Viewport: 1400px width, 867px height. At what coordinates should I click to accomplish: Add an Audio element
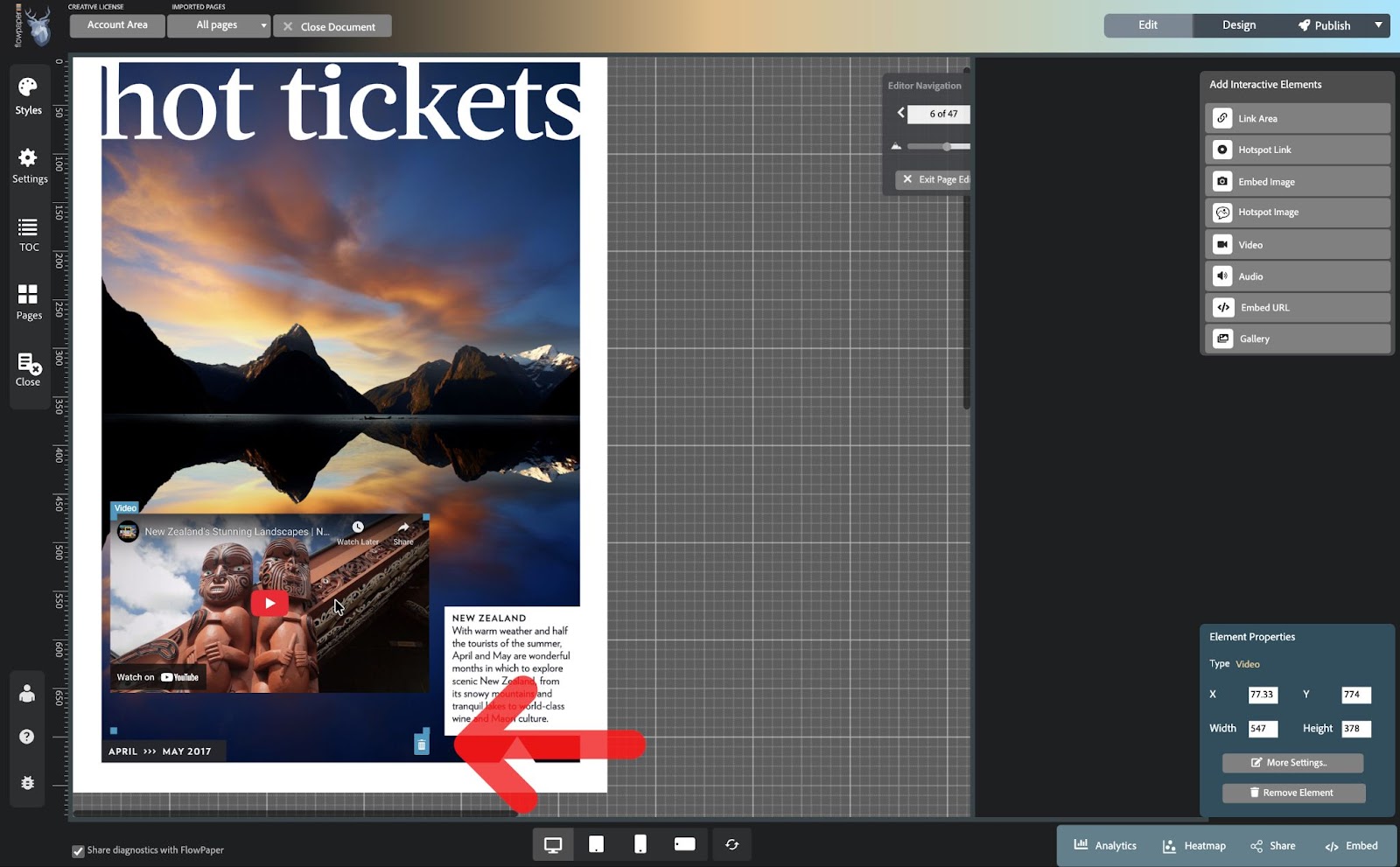tap(1296, 276)
